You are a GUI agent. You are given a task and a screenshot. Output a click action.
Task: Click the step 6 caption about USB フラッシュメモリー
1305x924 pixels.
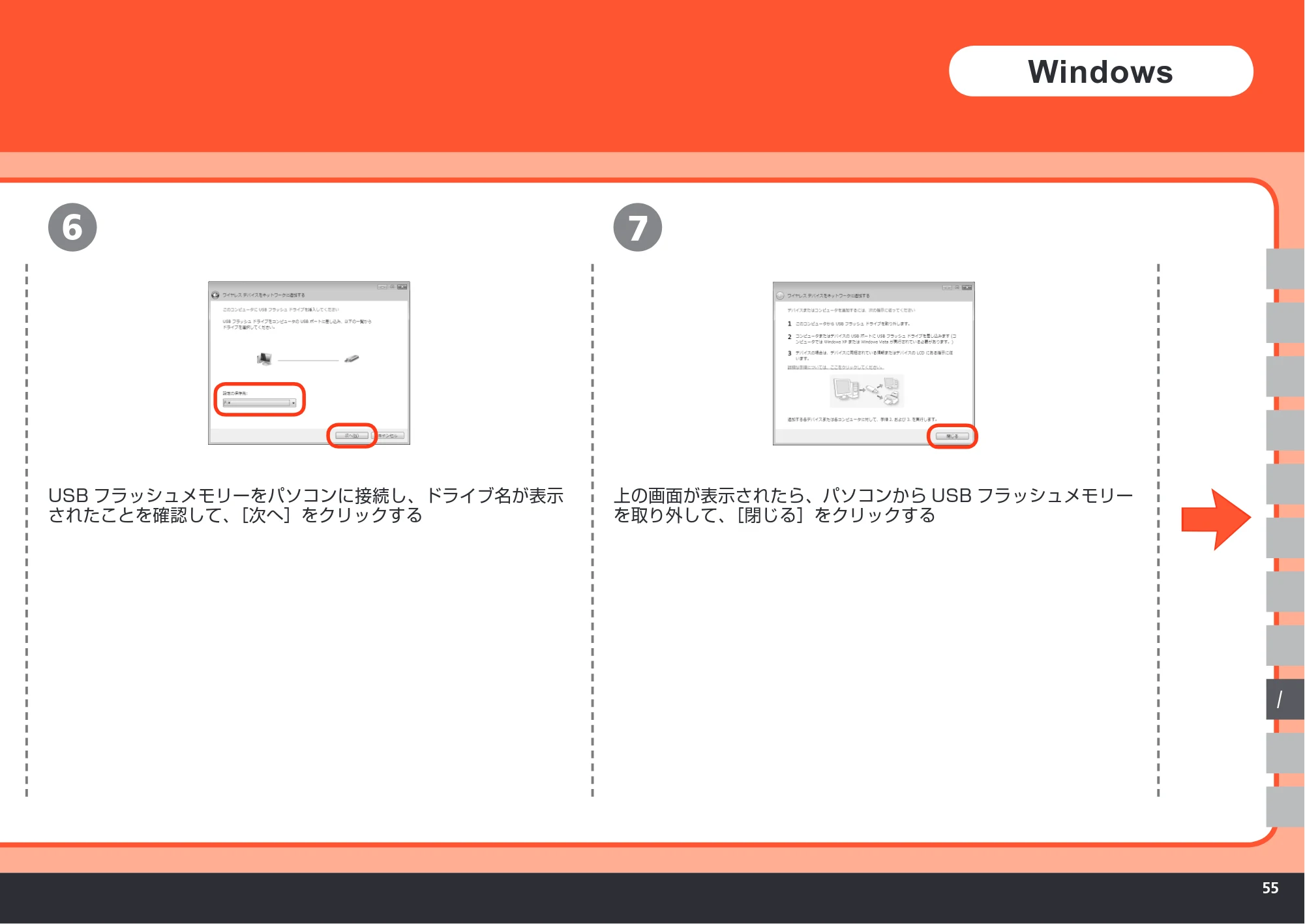click(306, 505)
